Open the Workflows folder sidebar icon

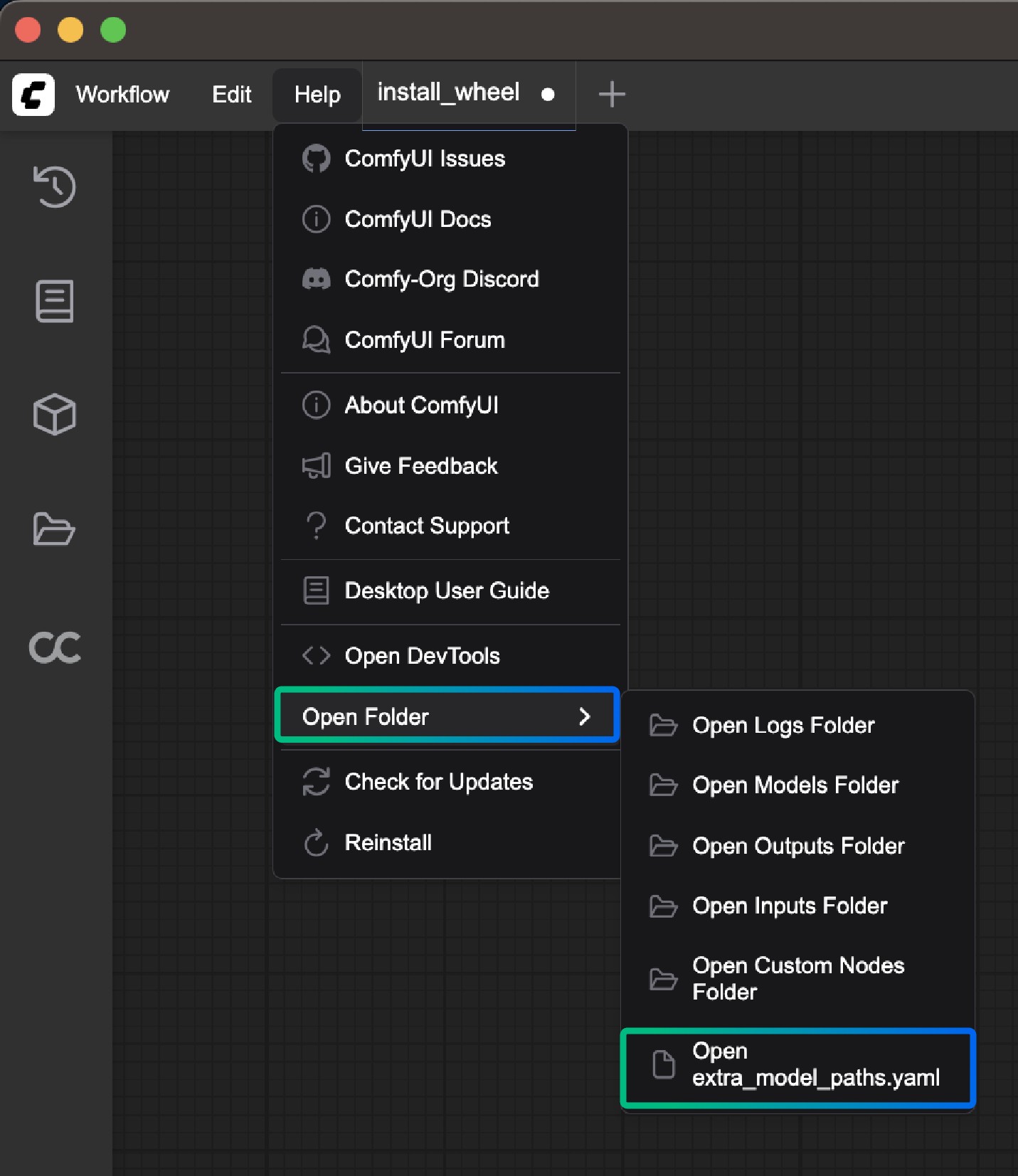(55, 529)
